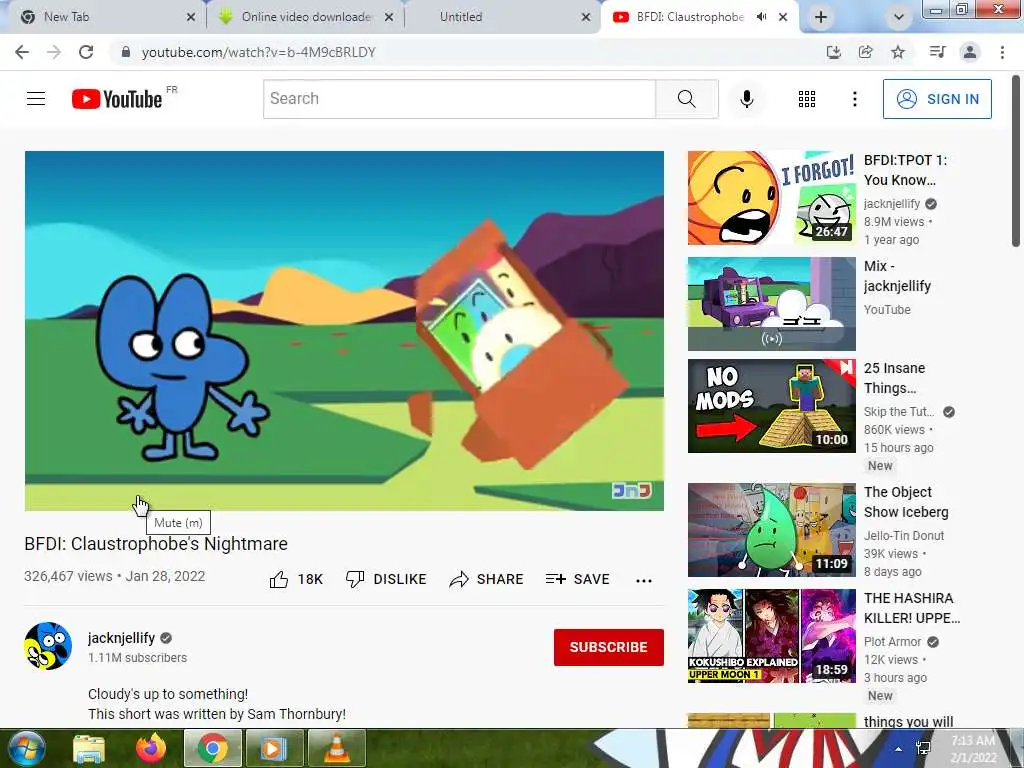This screenshot has width=1024, height=768.
Task: Go back using browser back arrow
Action: tap(22, 52)
